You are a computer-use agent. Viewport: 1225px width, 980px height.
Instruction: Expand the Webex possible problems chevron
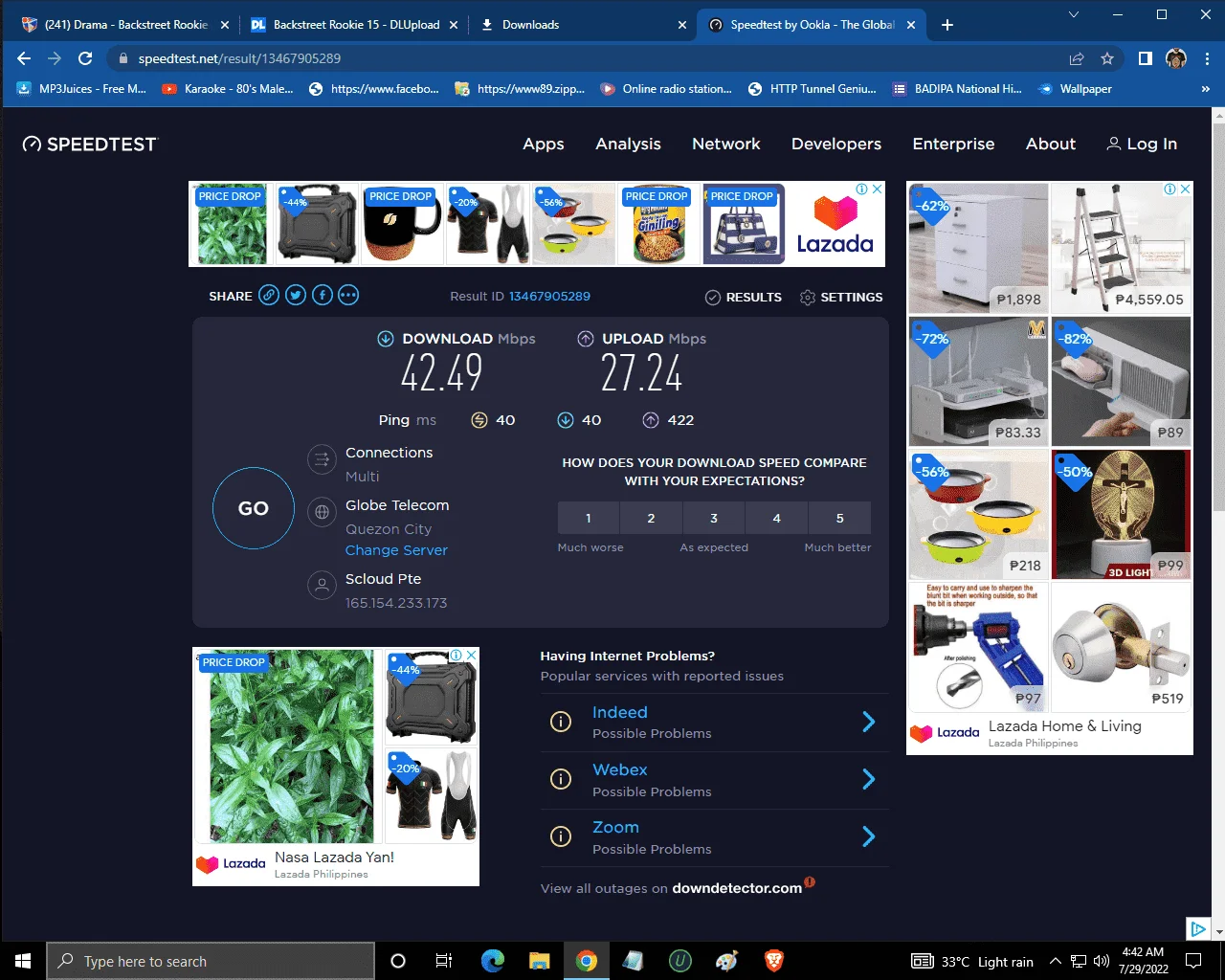click(x=869, y=780)
